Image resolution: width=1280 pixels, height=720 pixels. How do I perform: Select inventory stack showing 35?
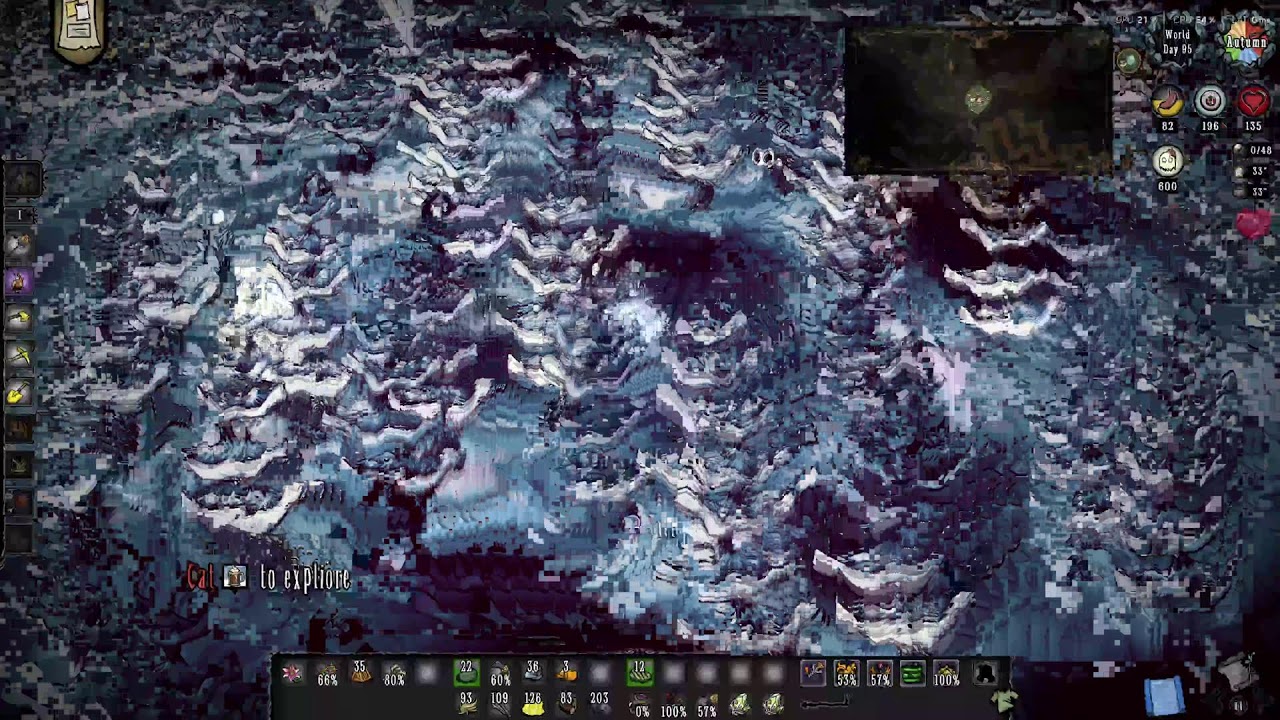coord(360,674)
